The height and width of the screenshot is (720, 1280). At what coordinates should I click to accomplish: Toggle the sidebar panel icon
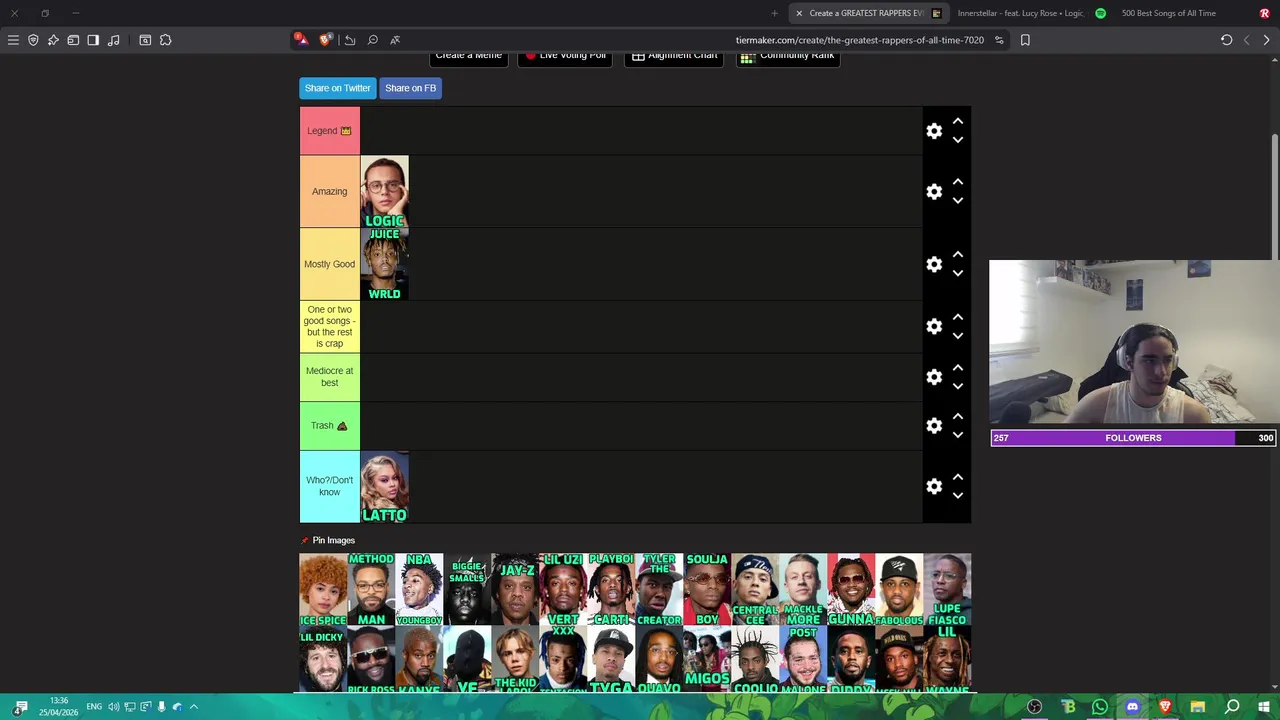[93, 40]
